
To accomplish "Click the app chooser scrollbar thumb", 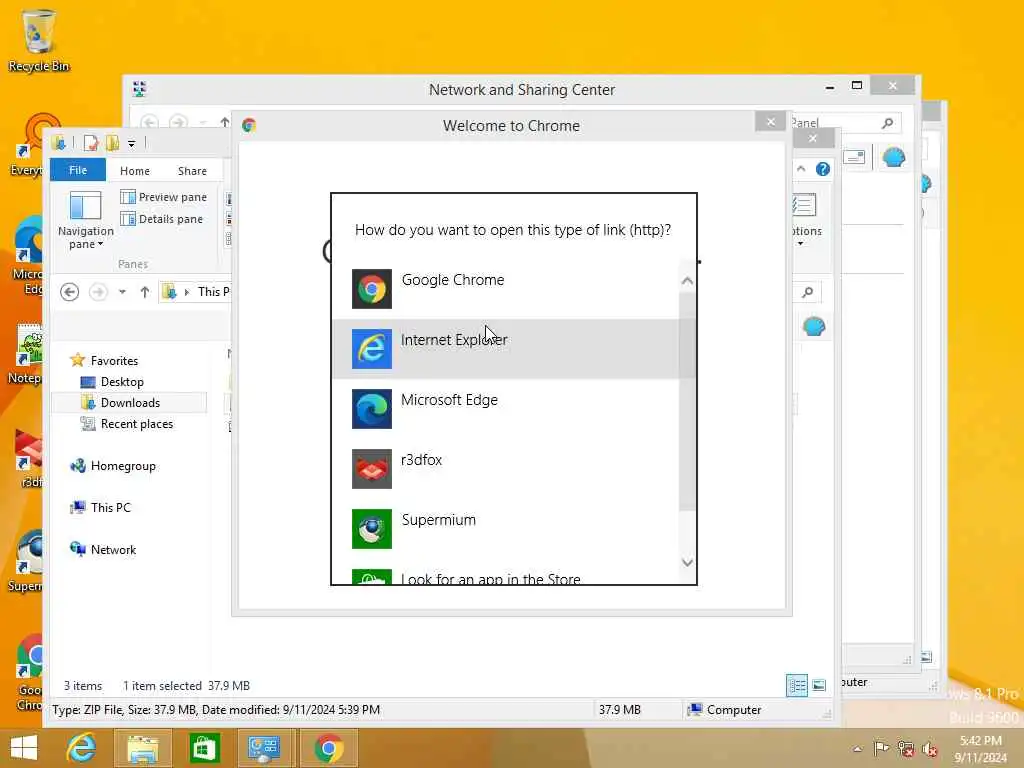I will pos(687,401).
